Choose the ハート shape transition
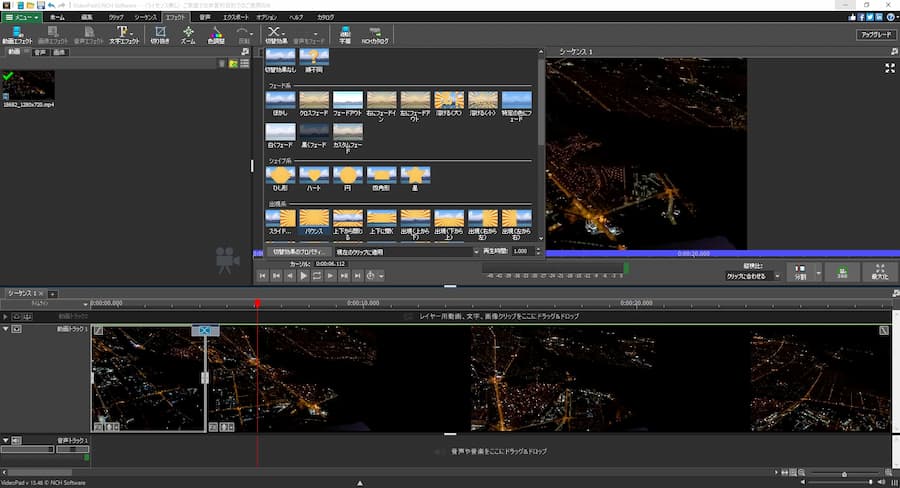This screenshot has height=488, width=900. coord(314,177)
